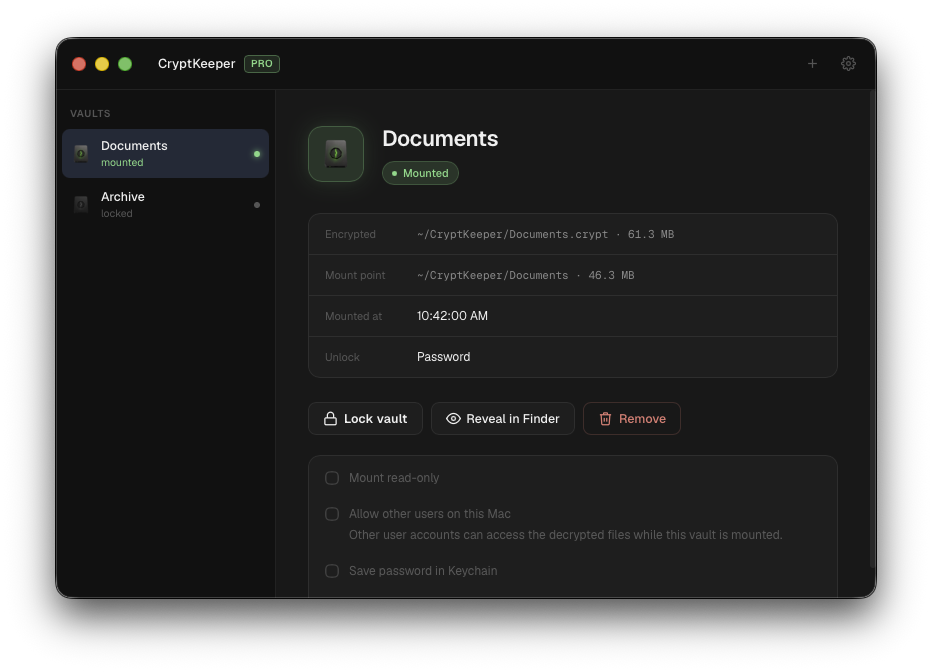The height and width of the screenshot is (672, 932).
Task: Click the padlock icon on Lock vault
Action: [330, 418]
